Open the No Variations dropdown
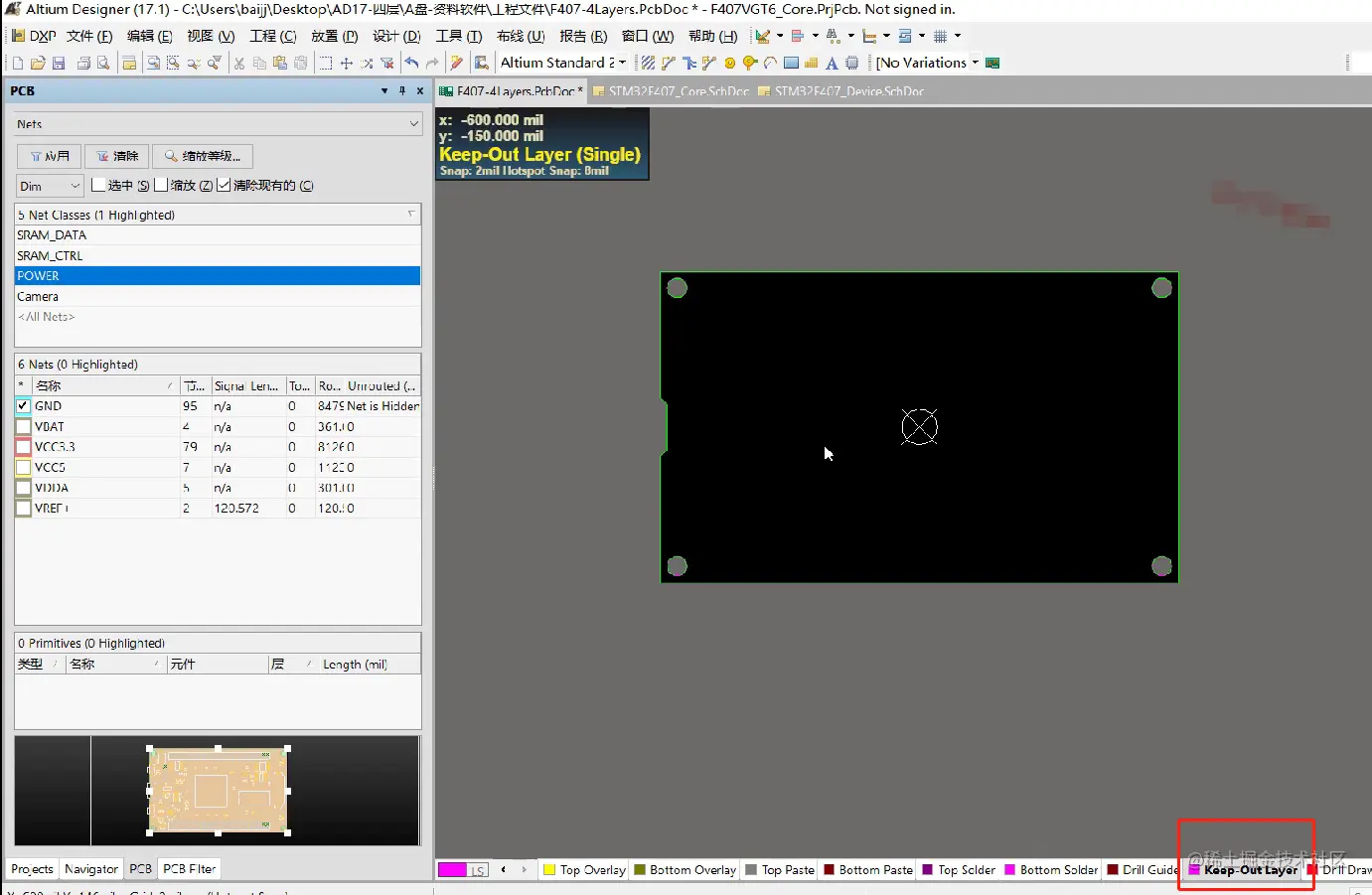1372x895 pixels. tap(975, 63)
